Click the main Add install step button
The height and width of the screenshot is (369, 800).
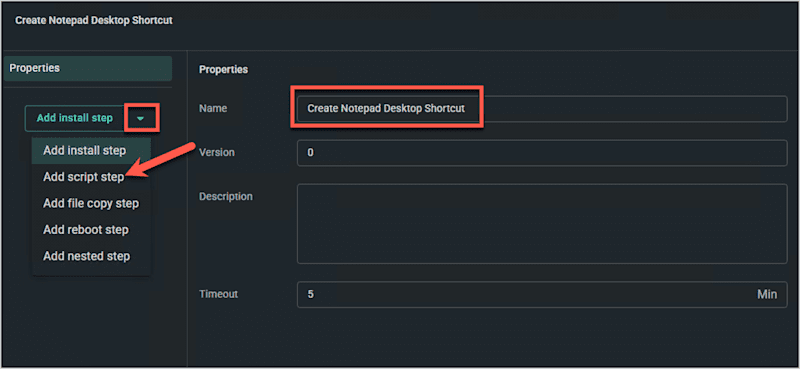pyautogui.click(x=74, y=118)
